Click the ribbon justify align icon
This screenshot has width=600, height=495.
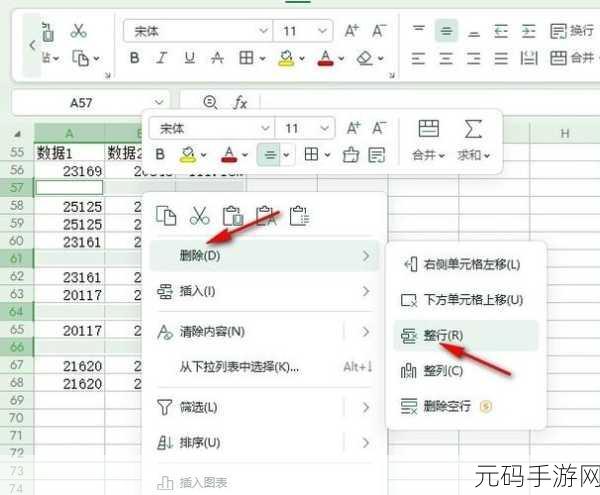click(x=501, y=58)
